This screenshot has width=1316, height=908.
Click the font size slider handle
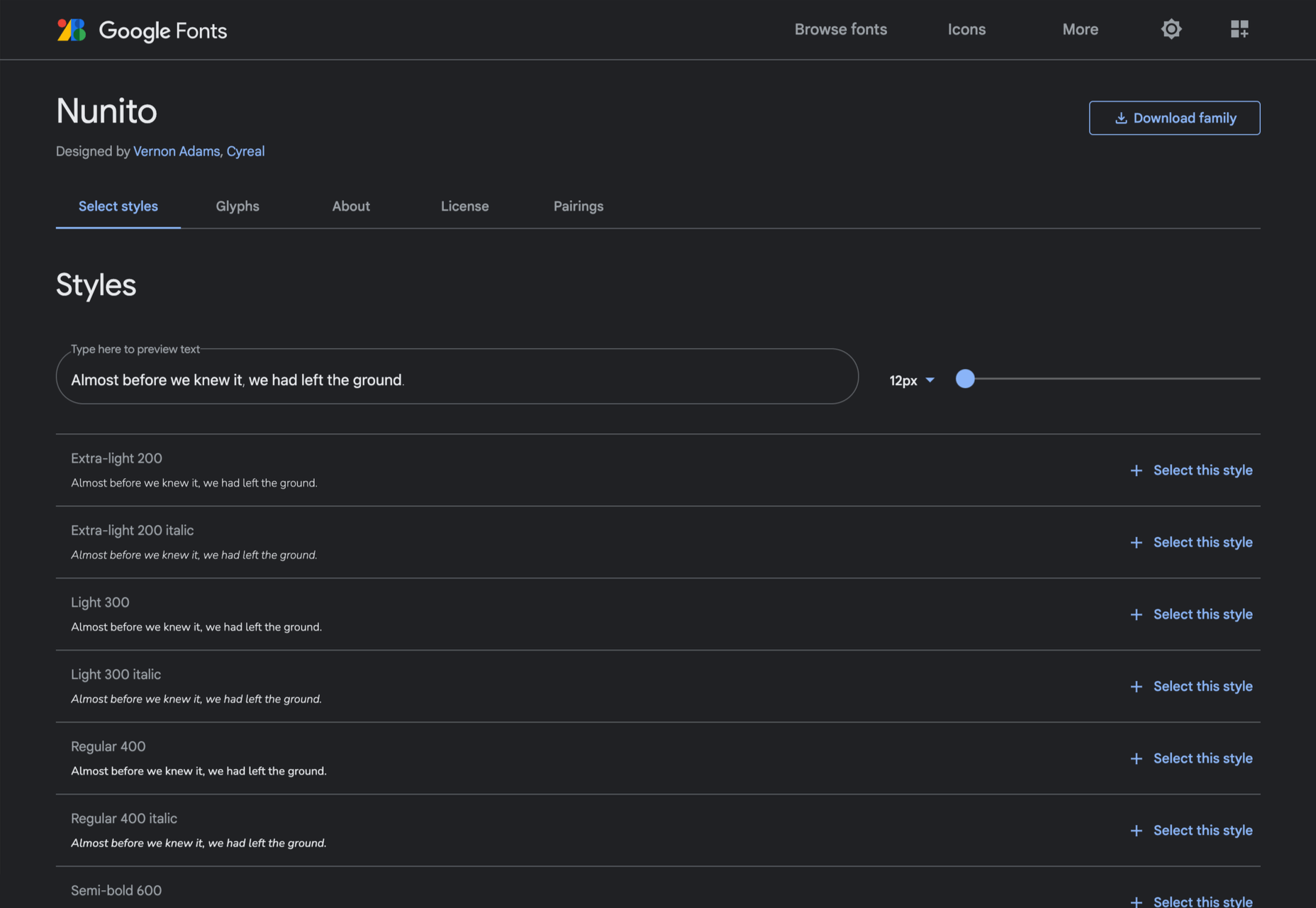(x=965, y=379)
